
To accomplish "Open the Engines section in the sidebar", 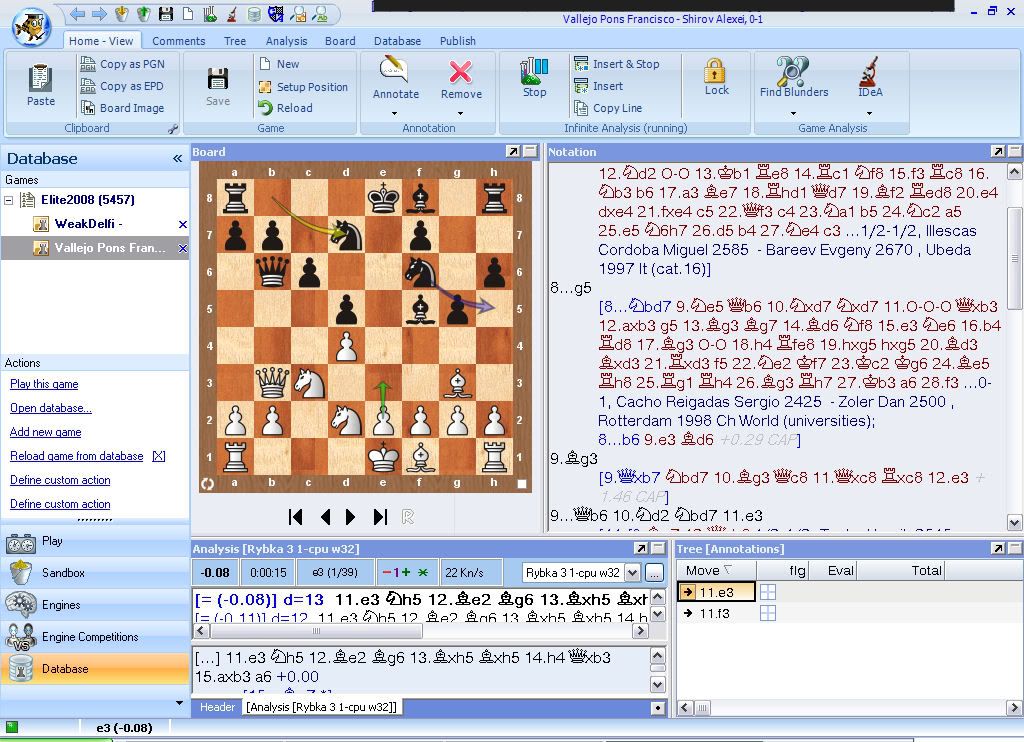I will pyautogui.click(x=95, y=605).
